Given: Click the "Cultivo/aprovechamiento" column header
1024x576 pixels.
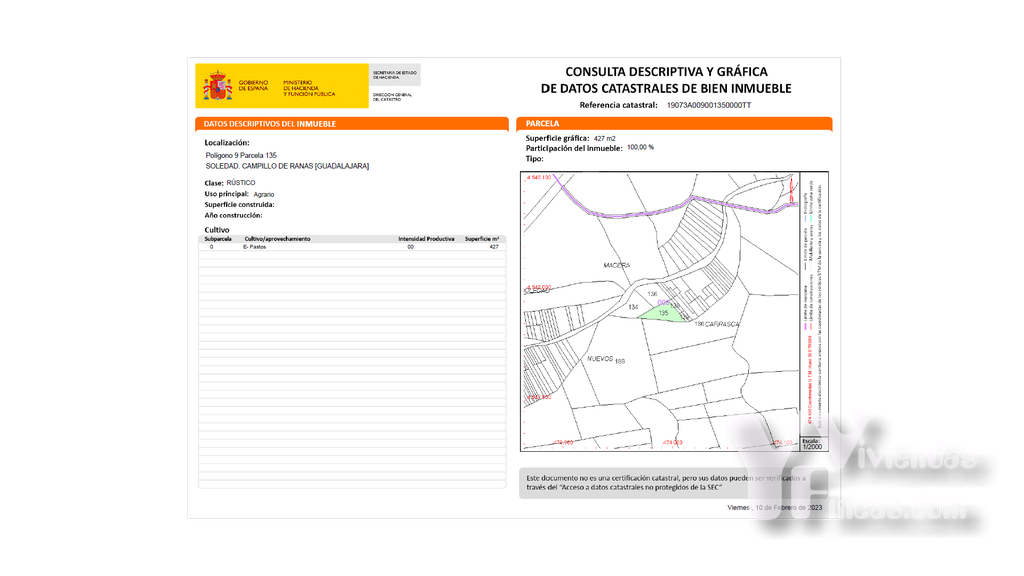Looking at the screenshot, I should (x=278, y=239).
